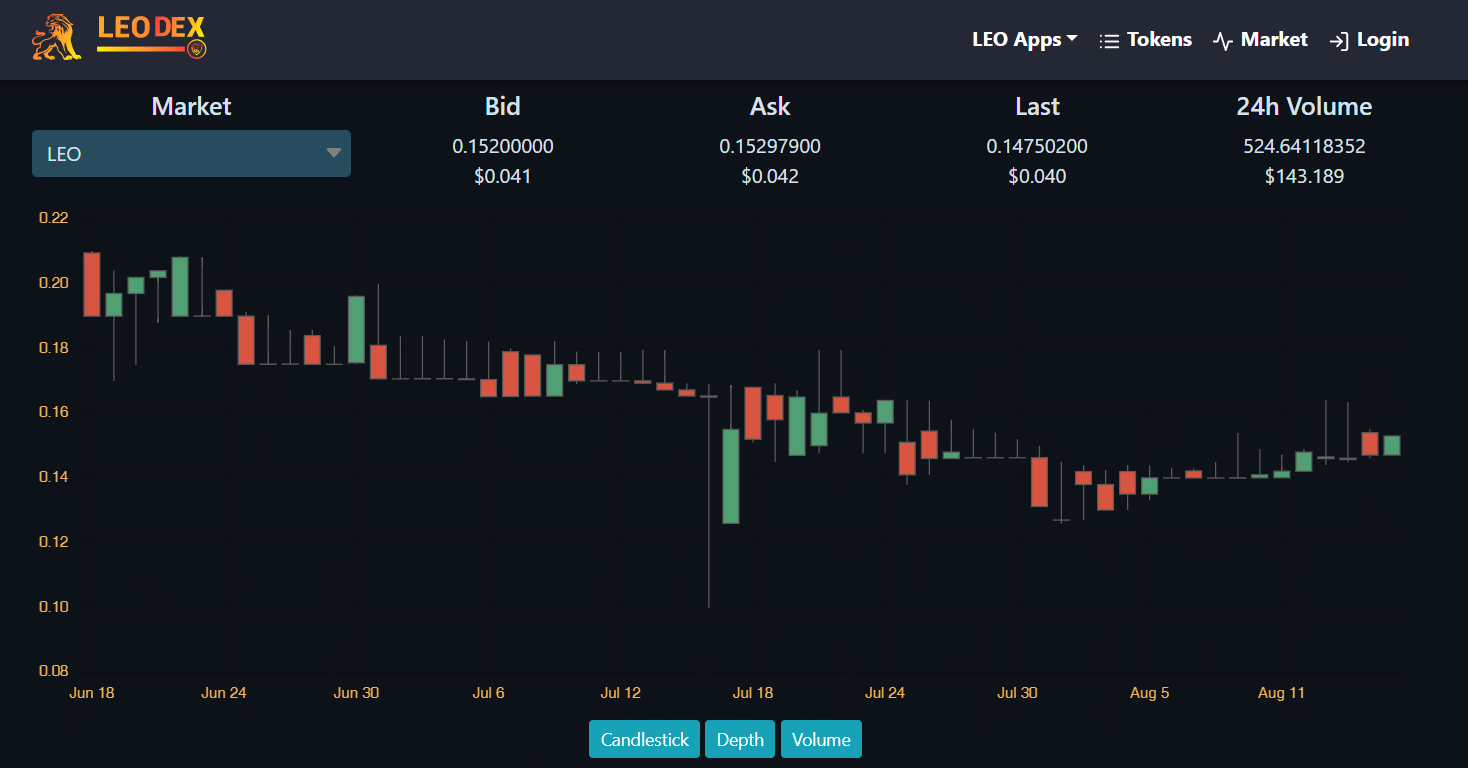Show the Depth chart
1468x768 pixels.
coord(740,740)
